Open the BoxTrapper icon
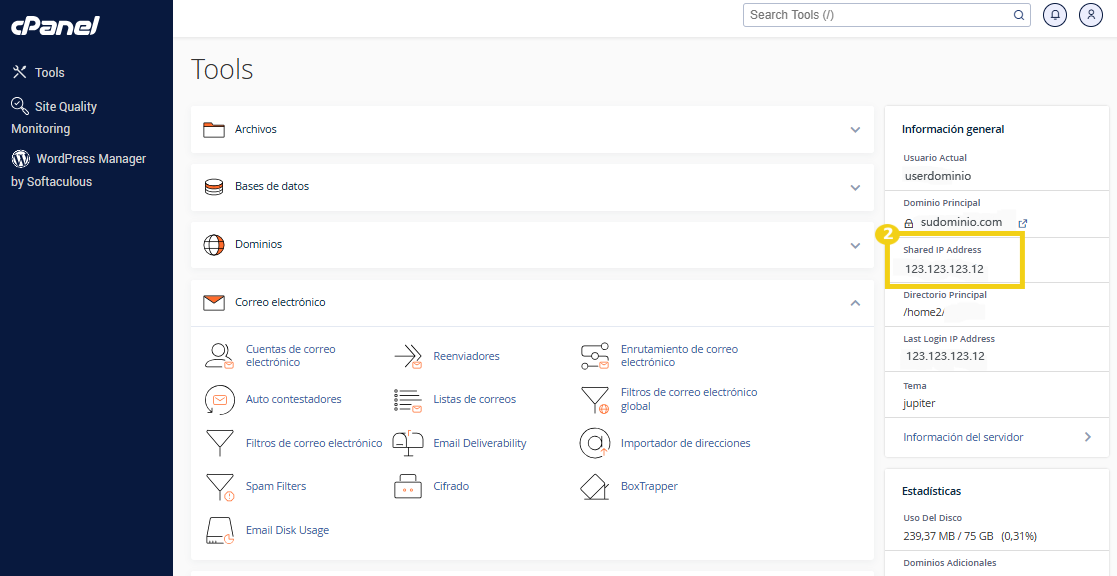Image resolution: width=1117 pixels, height=576 pixels. click(594, 487)
